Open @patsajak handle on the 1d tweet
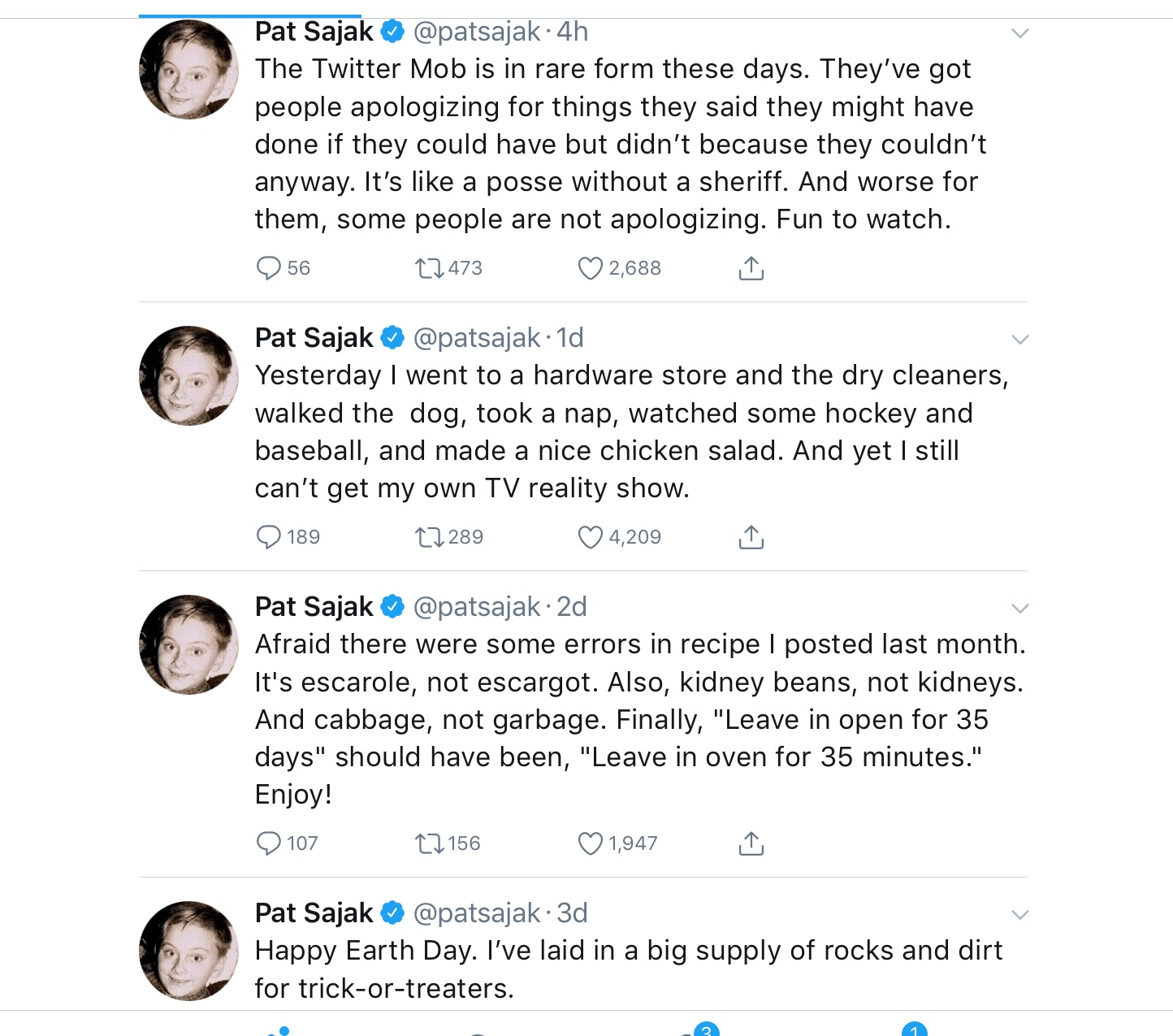The height and width of the screenshot is (1036, 1173). click(477, 338)
